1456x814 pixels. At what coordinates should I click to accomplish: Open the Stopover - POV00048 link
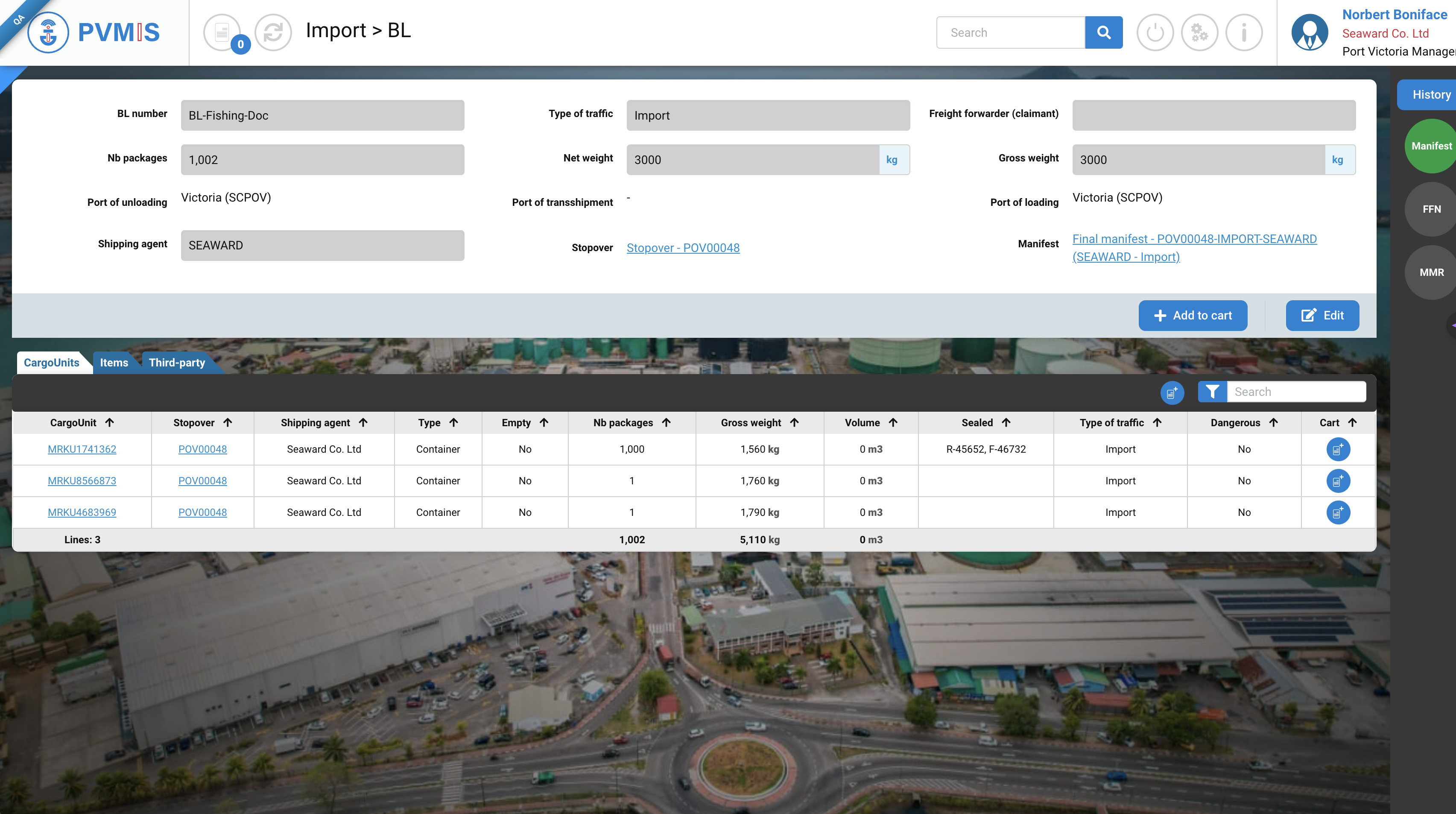(683, 248)
